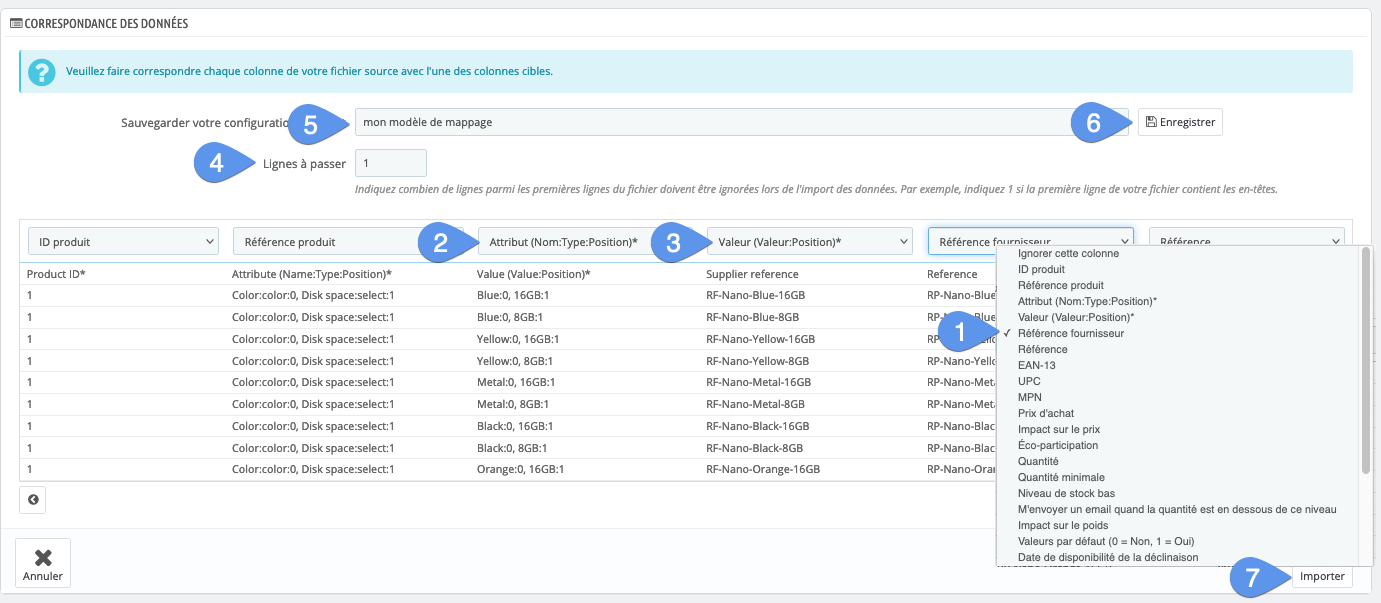The height and width of the screenshot is (603, 1381).
Task: Click the cell 'RF-Nano-Metal-8GB'
Action: click(x=755, y=404)
